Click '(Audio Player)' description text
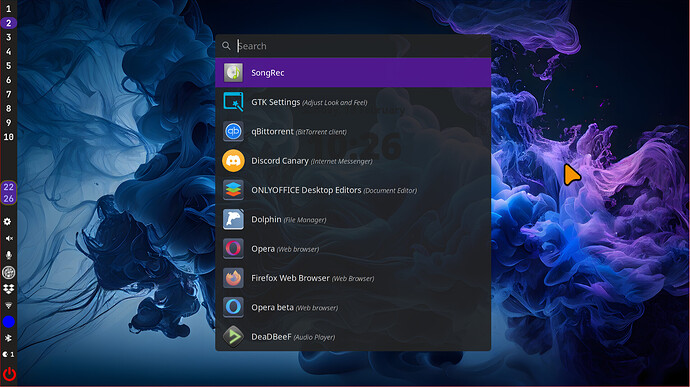The width and height of the screenshot is (690, 387). coord(314,337)
